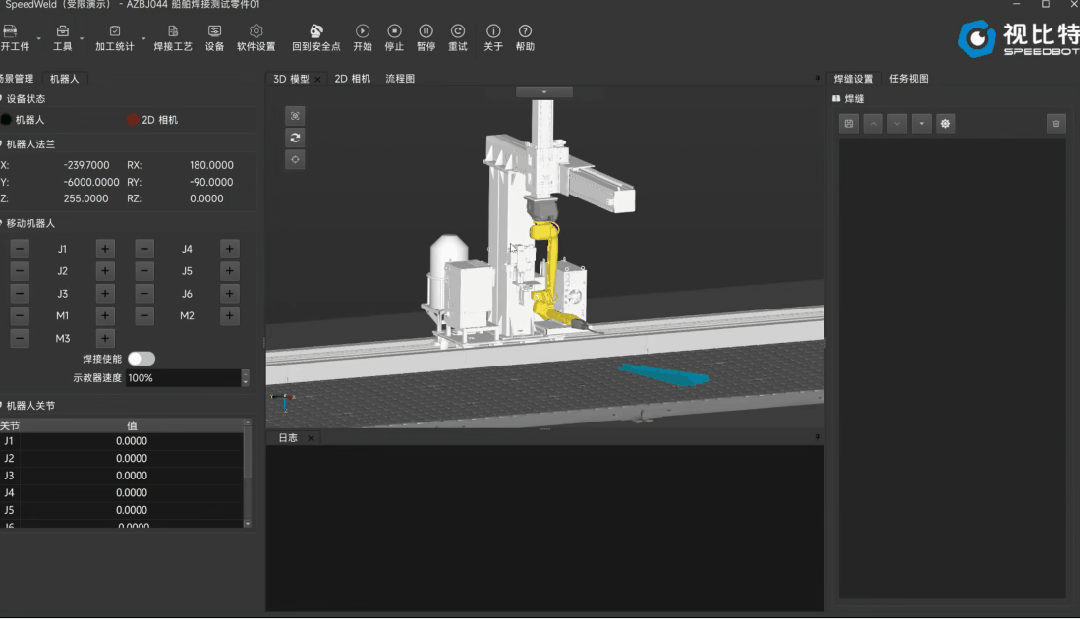Switch to the 流程图 tab
Image resolution: width=1080 pixels, height=619 pixels.
[400, 79]
